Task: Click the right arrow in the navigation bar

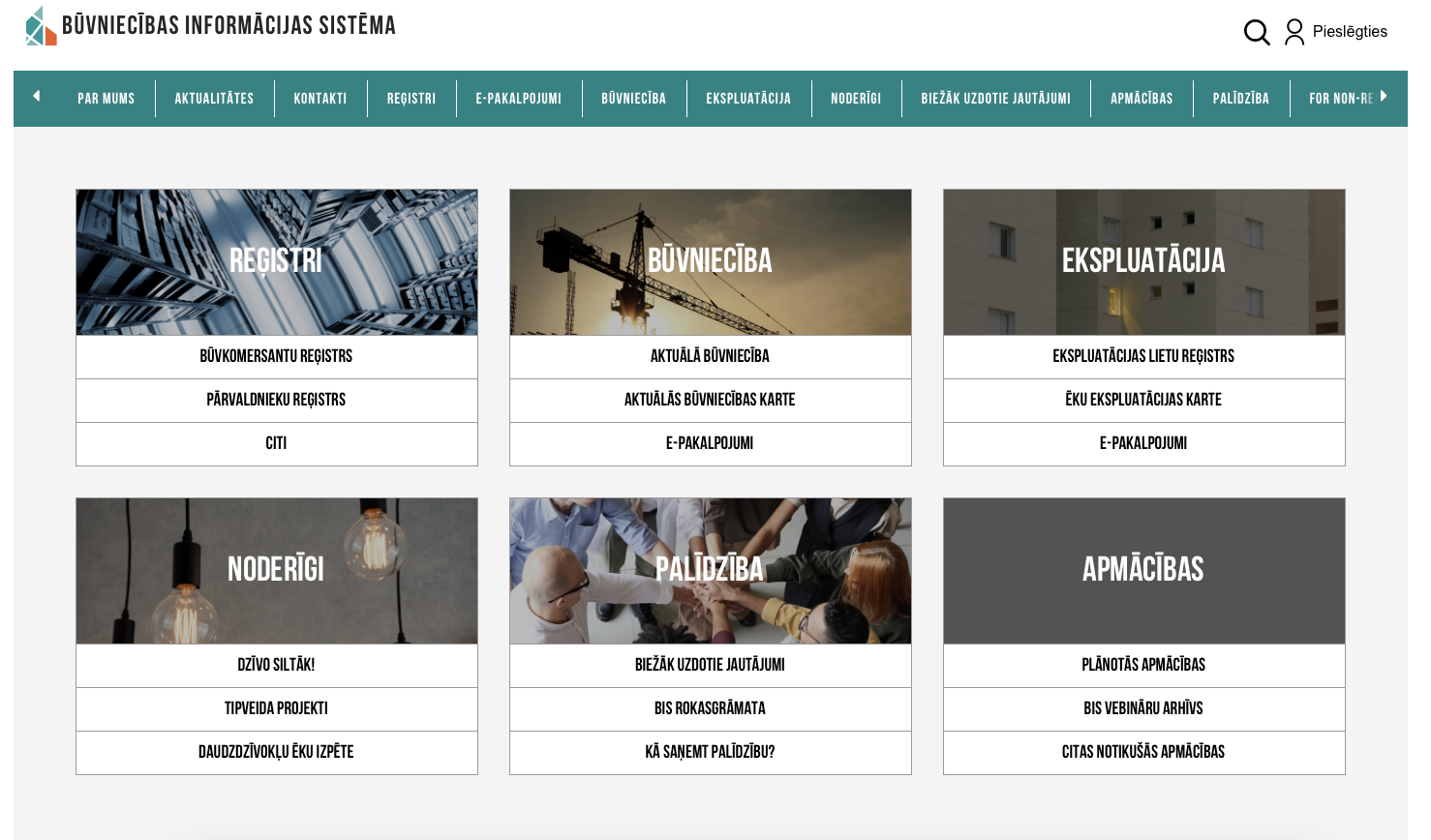Action: click(x=1384, y=96)
